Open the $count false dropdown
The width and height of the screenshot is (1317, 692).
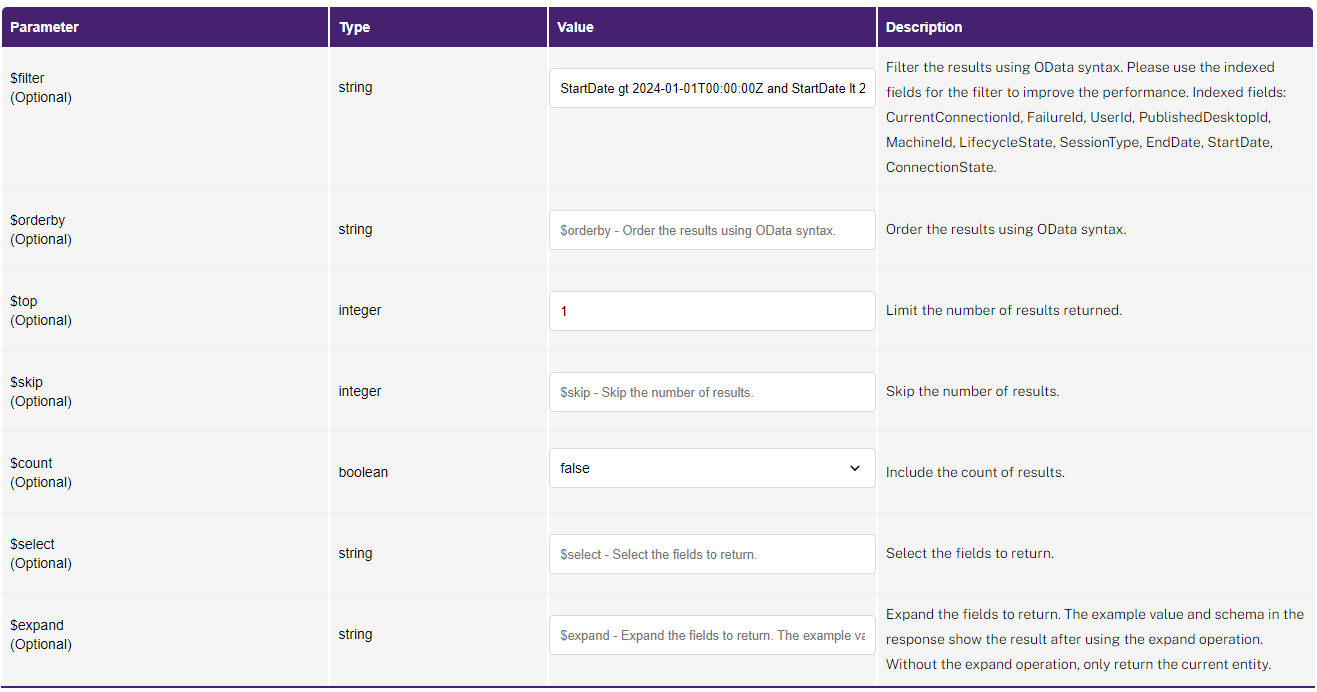[x=712, y=468]
